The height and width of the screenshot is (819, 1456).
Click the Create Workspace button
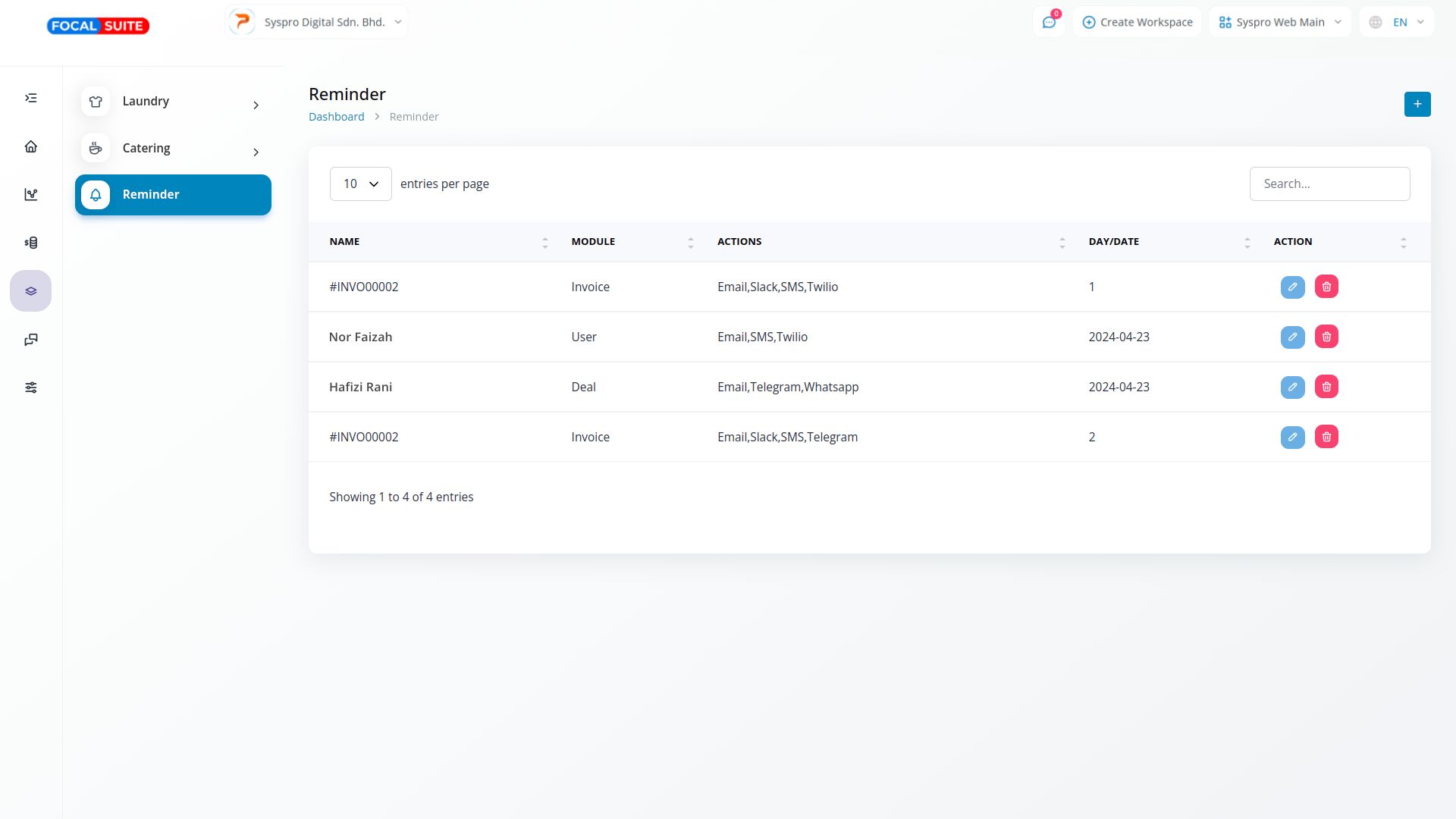pos(1137,22)
